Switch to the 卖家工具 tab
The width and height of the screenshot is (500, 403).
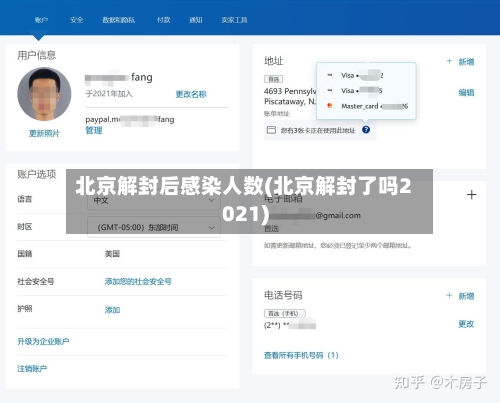pos(234,20)
